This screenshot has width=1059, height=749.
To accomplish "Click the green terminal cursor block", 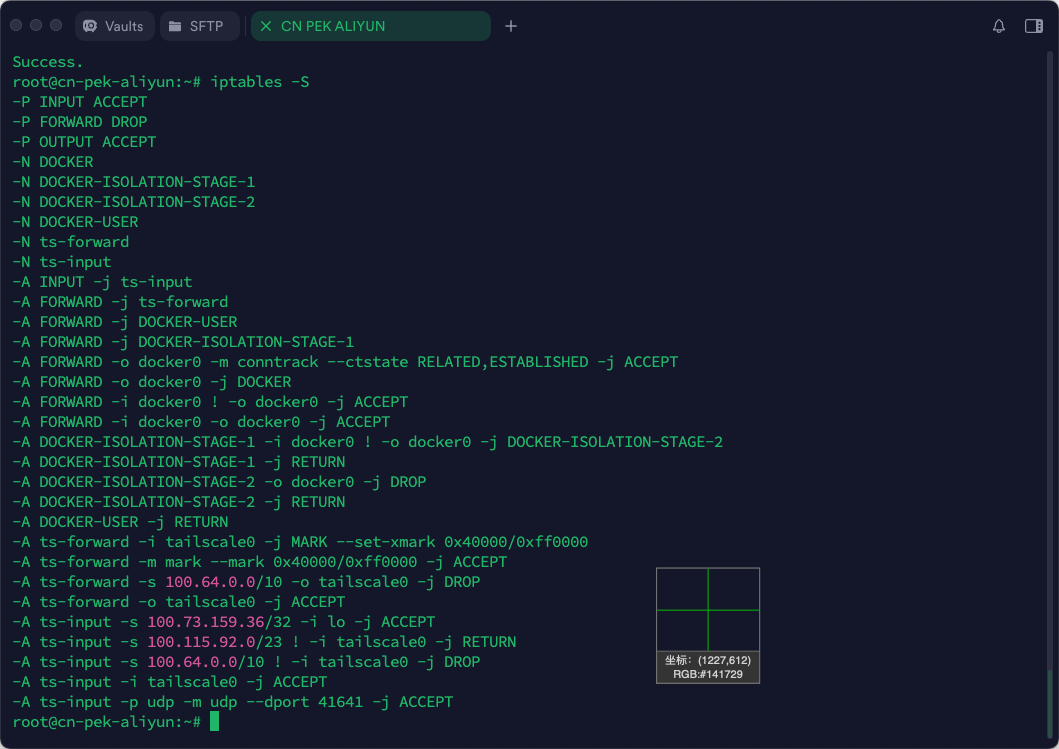I will [214, 722].
